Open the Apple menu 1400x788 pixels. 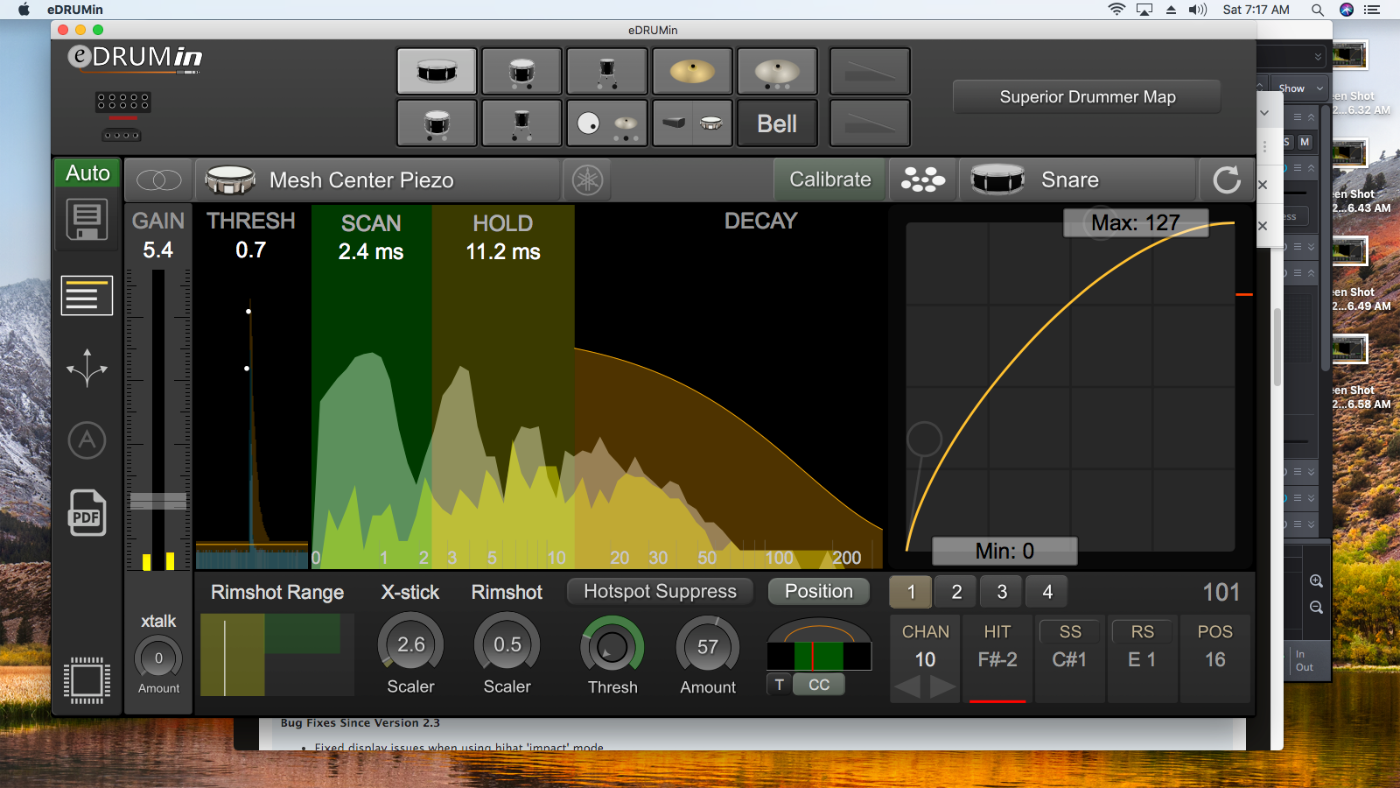[24, 9]
